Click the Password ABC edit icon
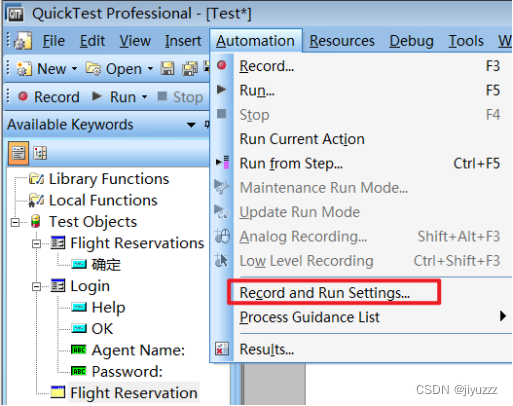The image size is (513, 406). click(79, 371)
